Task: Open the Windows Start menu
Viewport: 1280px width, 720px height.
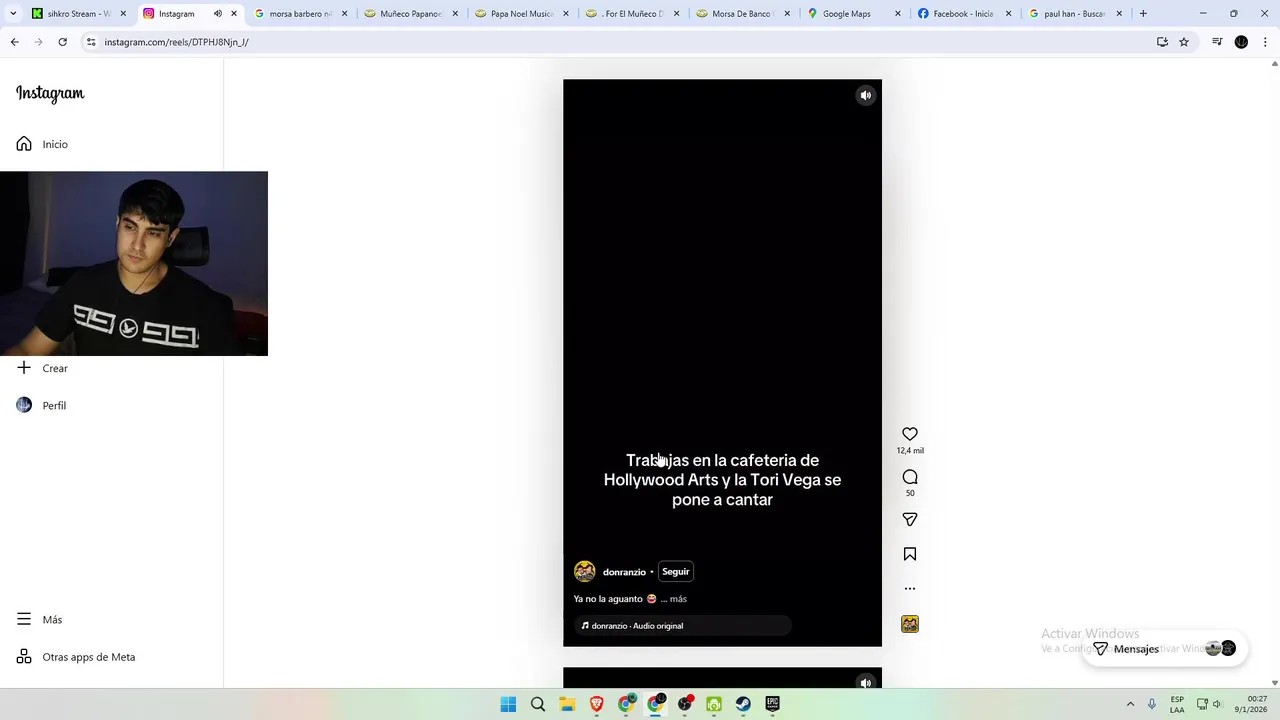Action: pos(508,704)
